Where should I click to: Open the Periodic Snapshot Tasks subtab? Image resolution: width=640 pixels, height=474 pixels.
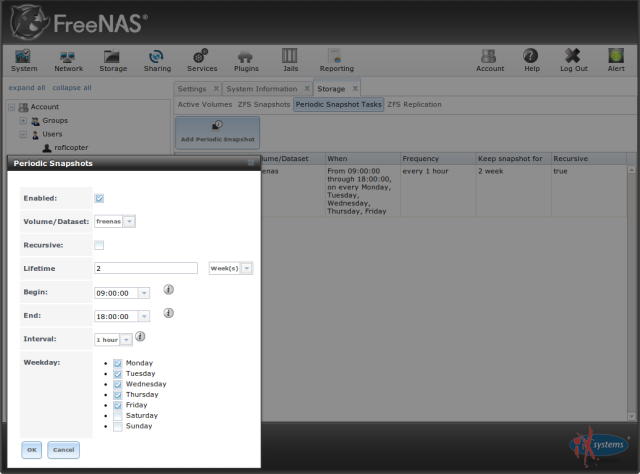(x=338, y=105)
